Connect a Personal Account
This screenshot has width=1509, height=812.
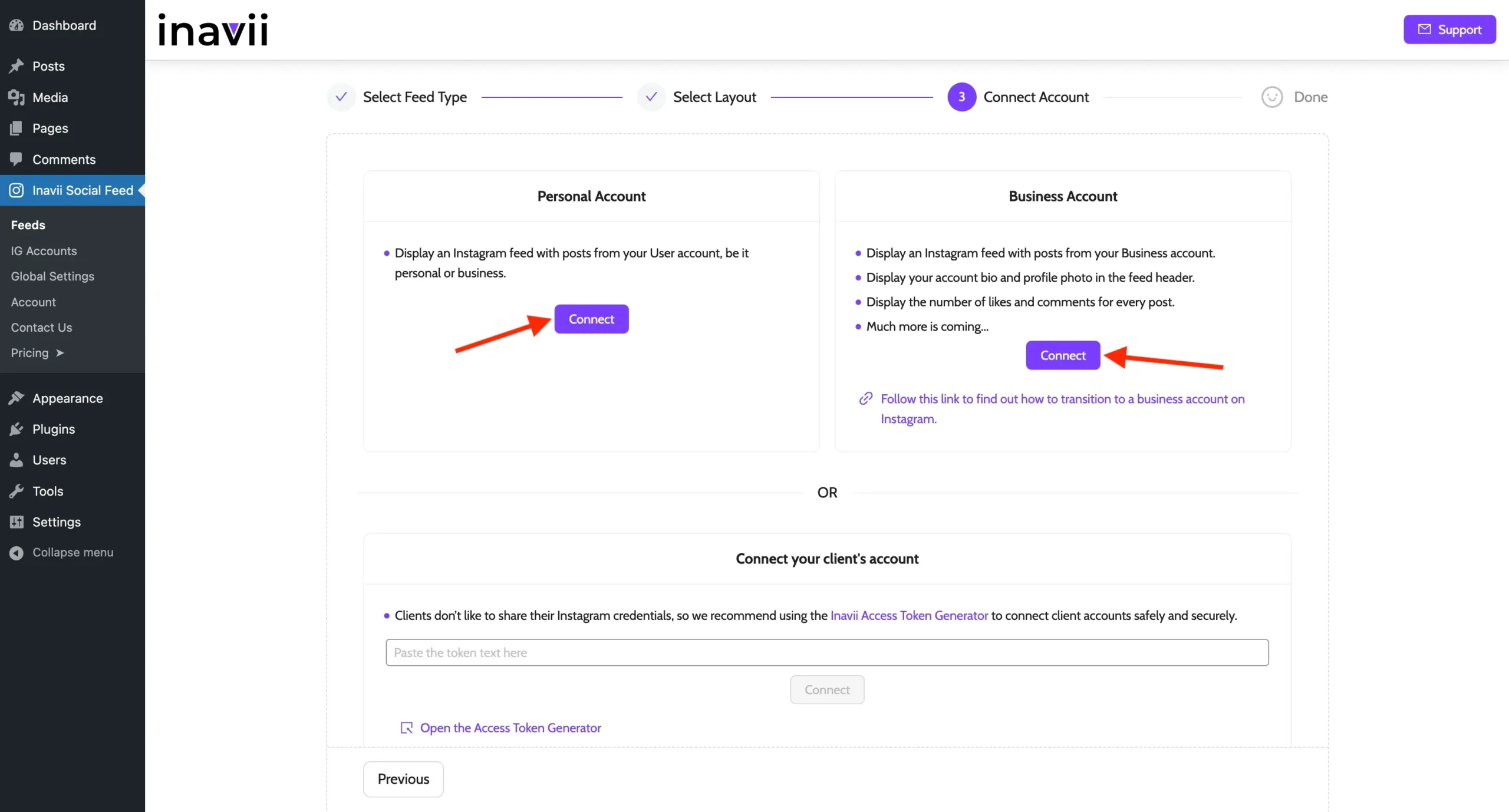click(591, 319)
